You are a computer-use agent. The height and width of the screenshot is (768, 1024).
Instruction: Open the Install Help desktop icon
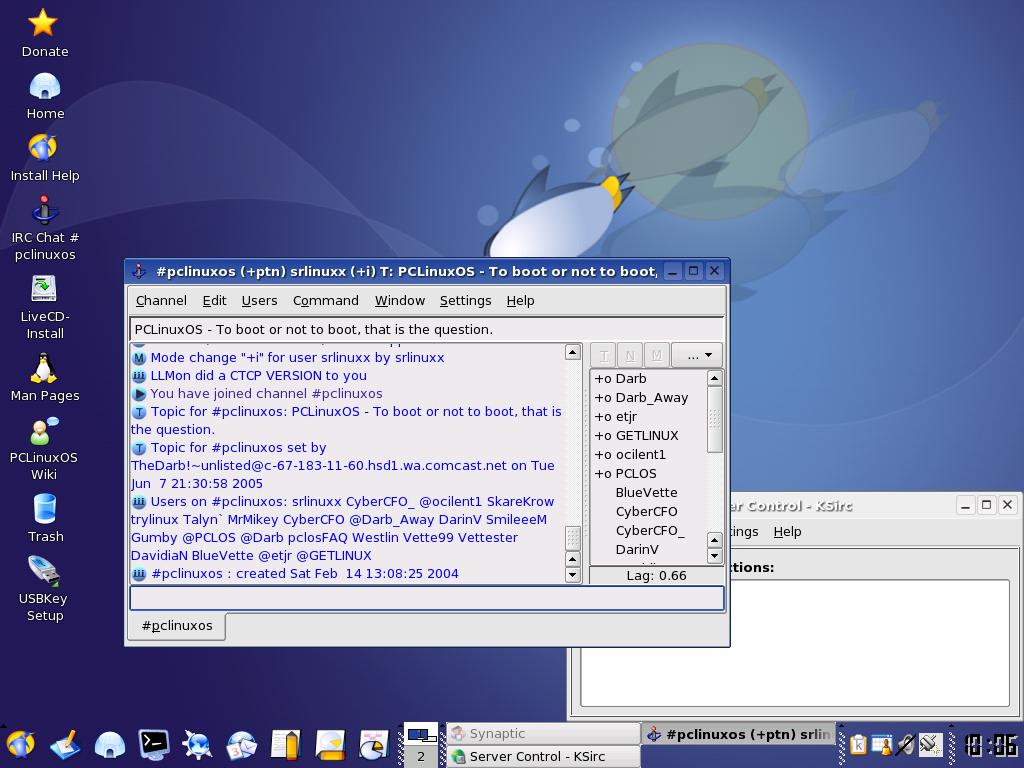point(44,157)
